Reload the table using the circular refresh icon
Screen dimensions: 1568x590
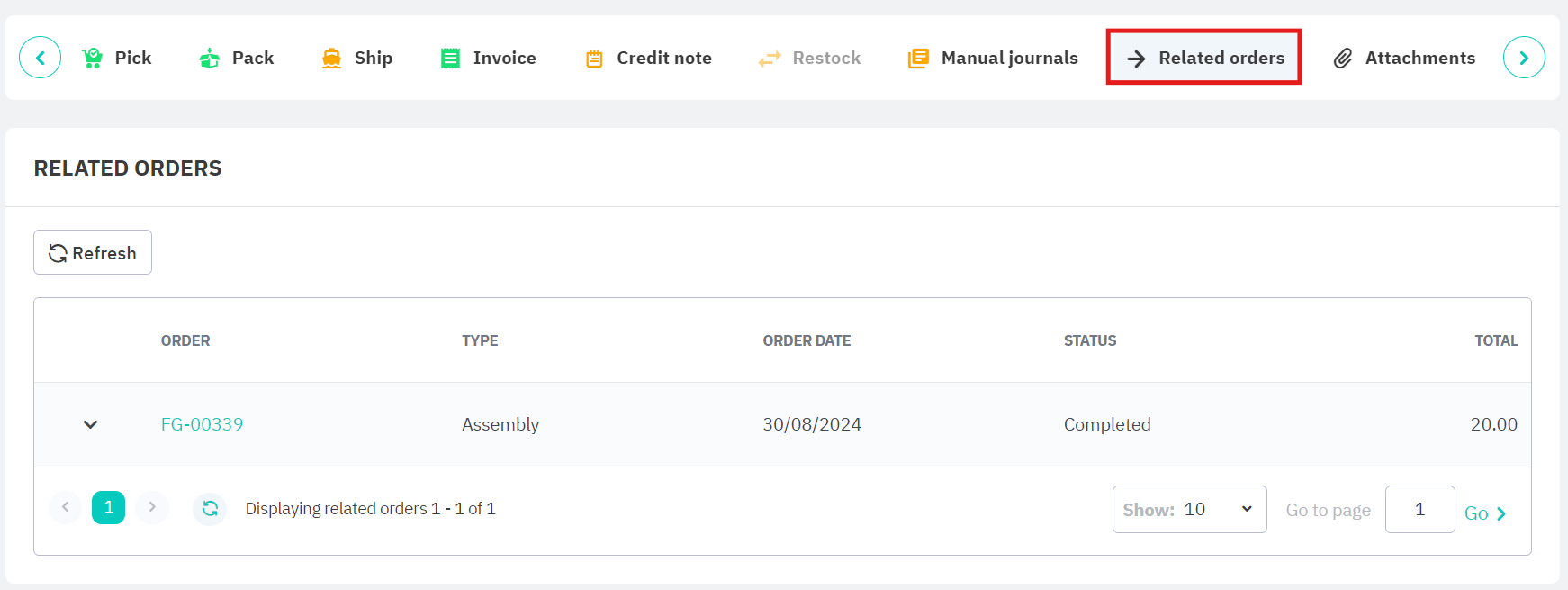pyautogui.click(x=210, y=509)
